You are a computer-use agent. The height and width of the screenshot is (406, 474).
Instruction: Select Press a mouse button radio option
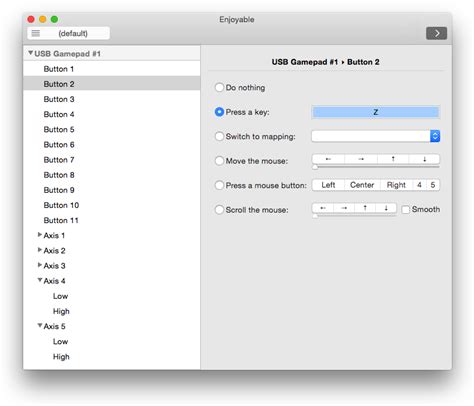point(219,185)
